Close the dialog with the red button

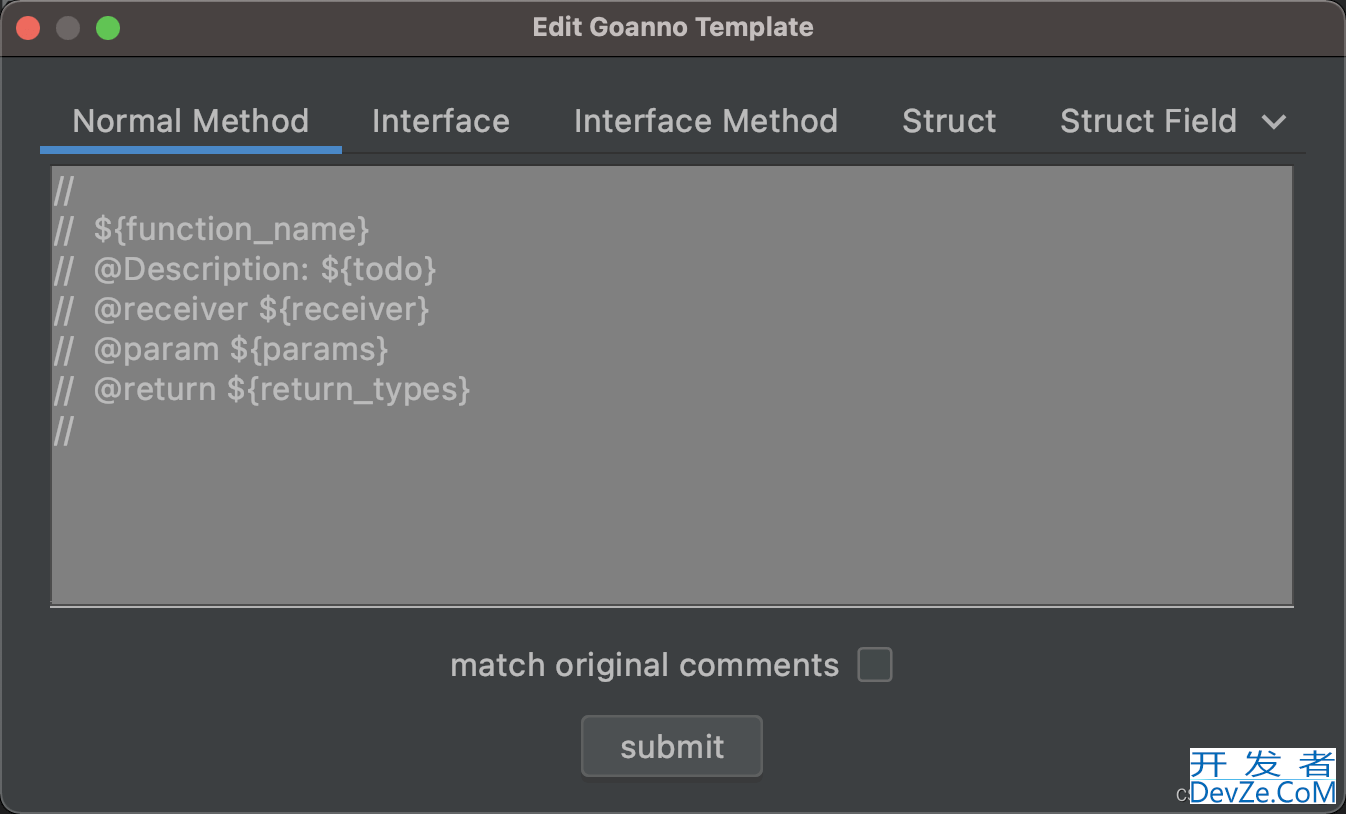(28, 28)
